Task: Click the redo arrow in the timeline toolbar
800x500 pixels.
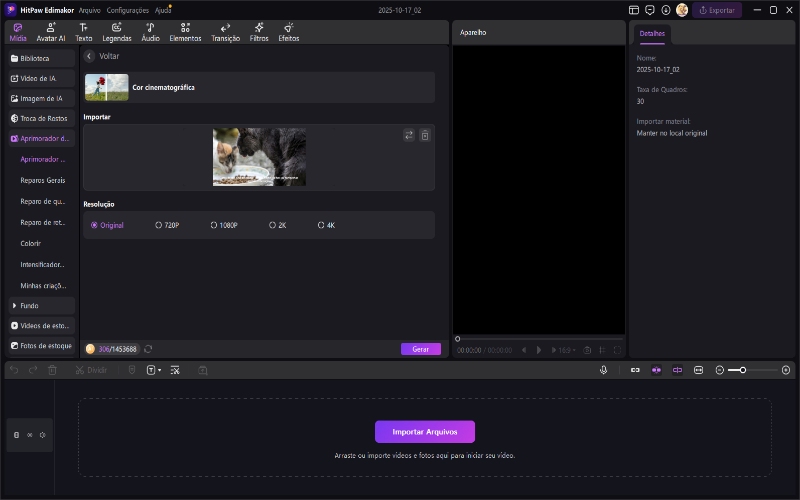Action: click(33, 370)
